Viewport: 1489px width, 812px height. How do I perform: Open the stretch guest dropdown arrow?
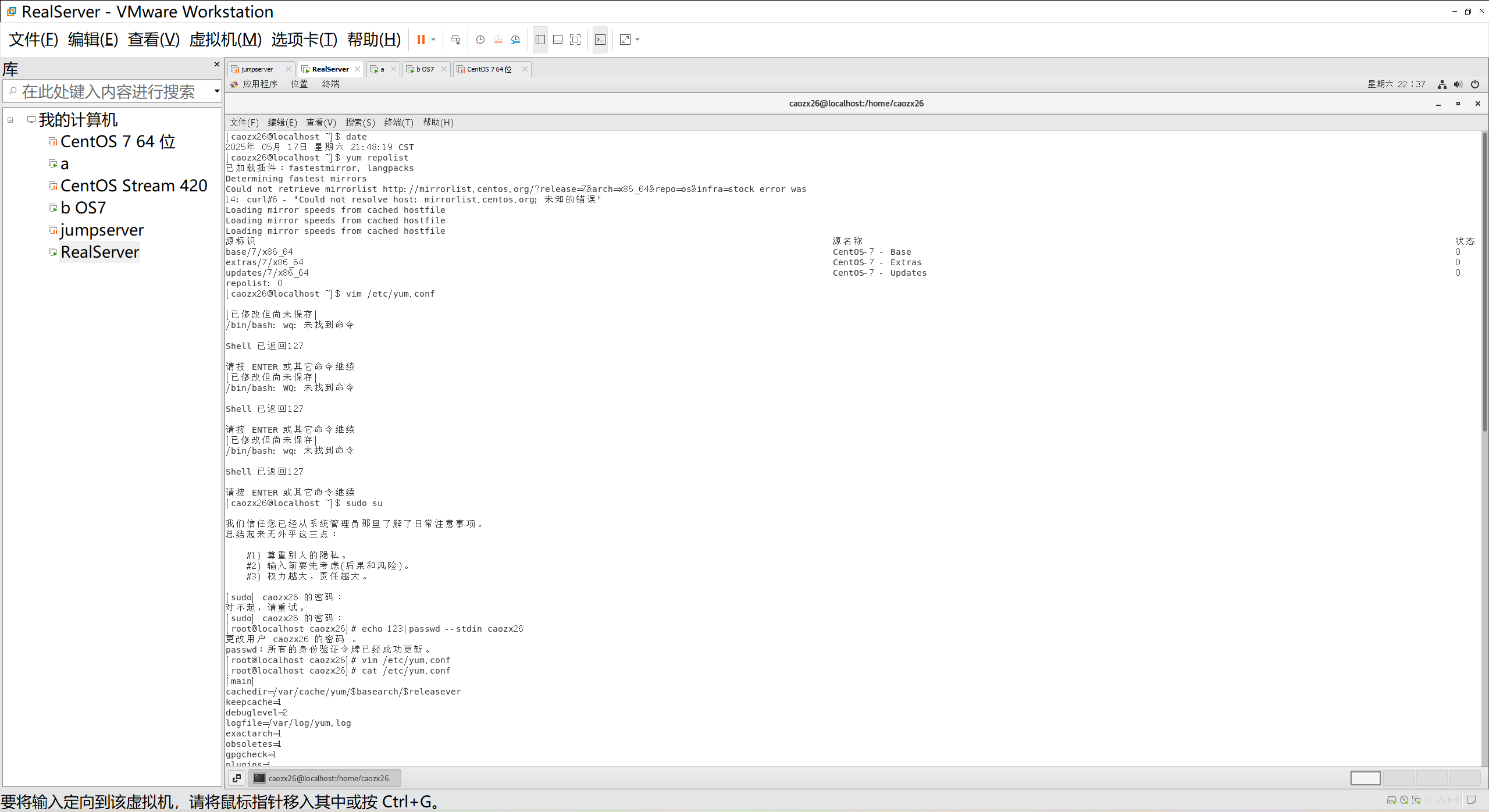637,40
